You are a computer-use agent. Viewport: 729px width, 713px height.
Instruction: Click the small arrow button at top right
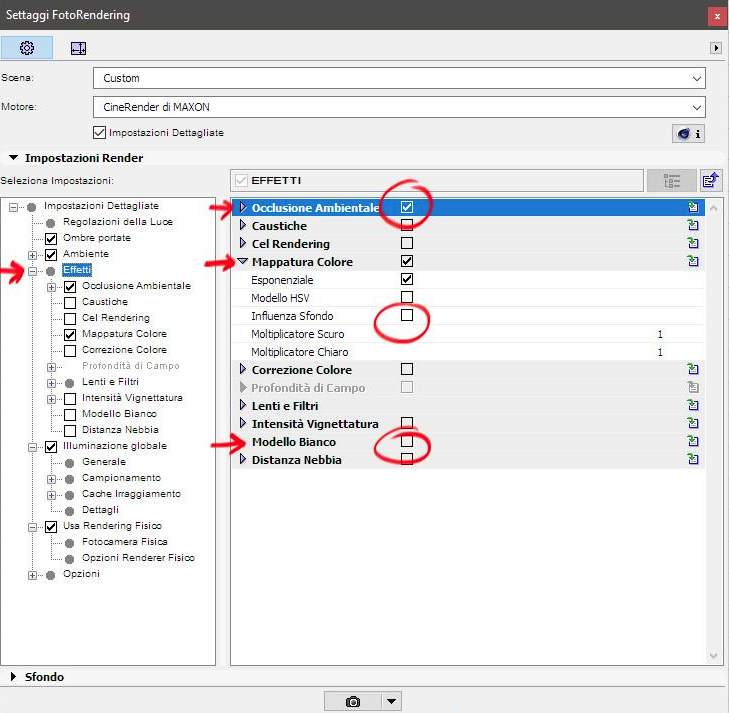[715, 48]
